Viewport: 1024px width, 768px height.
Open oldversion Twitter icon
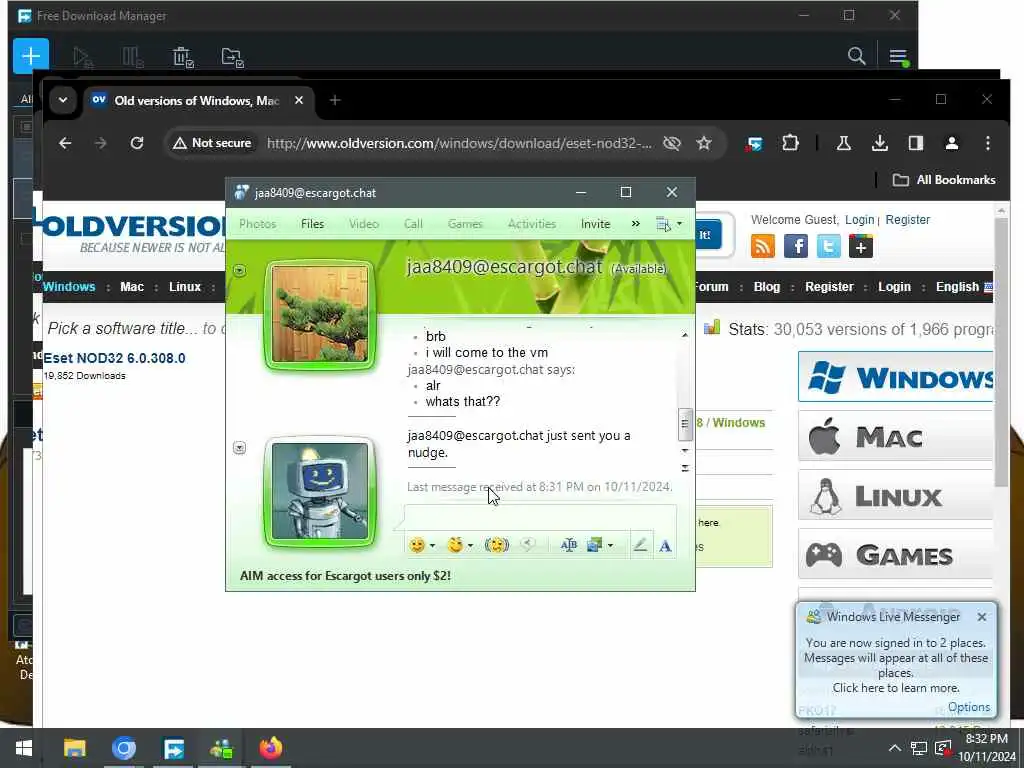[x=828, y=246]
